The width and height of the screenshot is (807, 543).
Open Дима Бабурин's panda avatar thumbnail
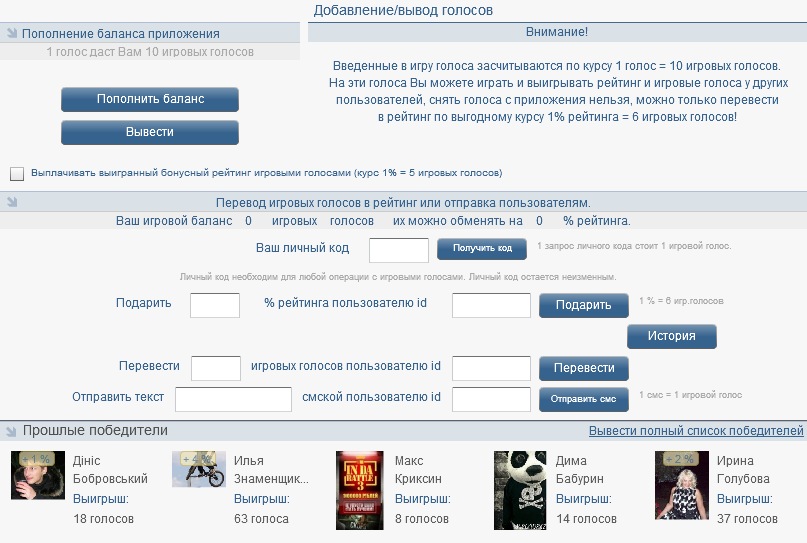point(520,490)
